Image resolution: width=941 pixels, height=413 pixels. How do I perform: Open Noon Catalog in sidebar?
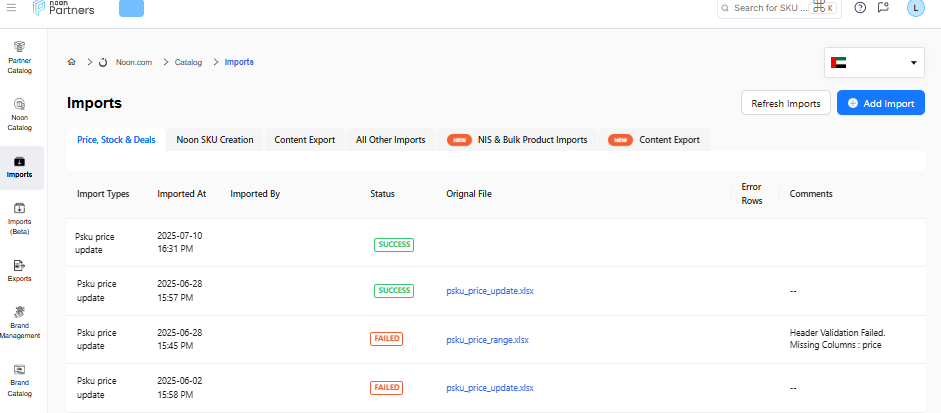pos(19,115)
